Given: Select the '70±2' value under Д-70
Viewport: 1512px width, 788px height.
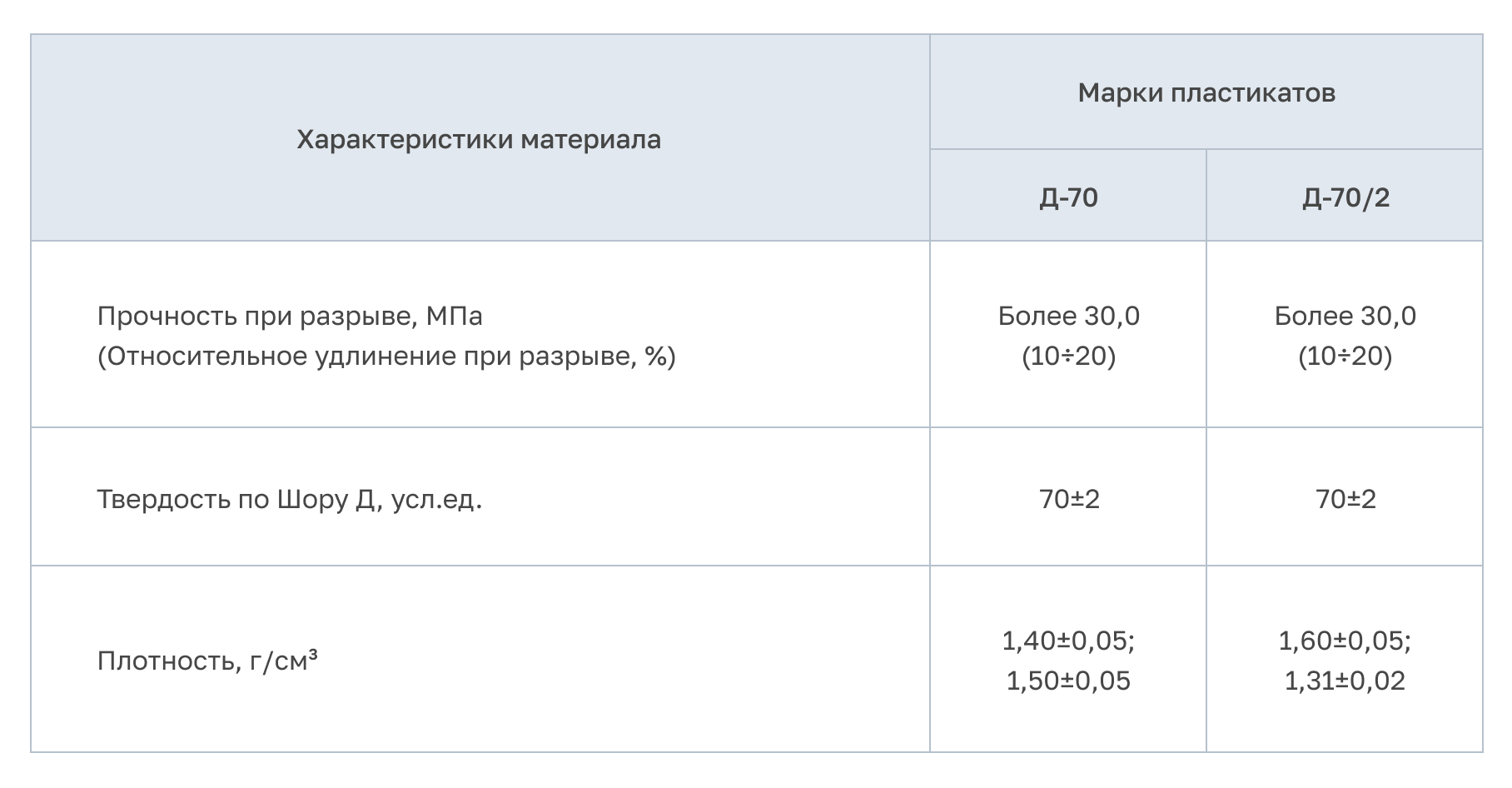Looking at the screenshot, I should [x=1069, y=499].
